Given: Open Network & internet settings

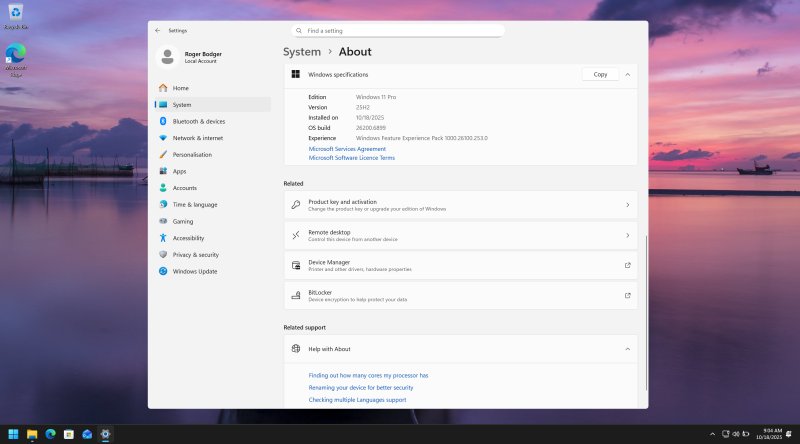Looking at the screenshot, I should pyautogui.click(x=197, y=138).
